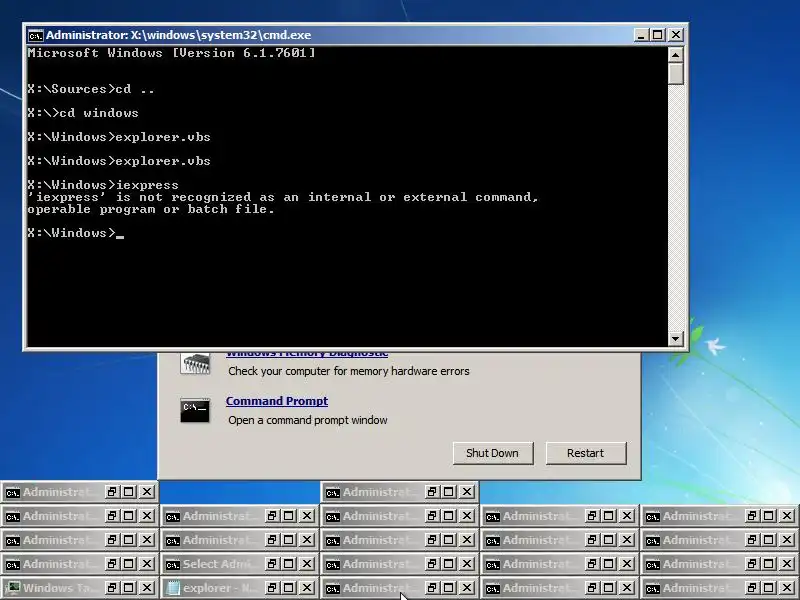Click the cmd icon on 'Select Admi...' tile
The image size is (800, 600).
tap(173, 564)
